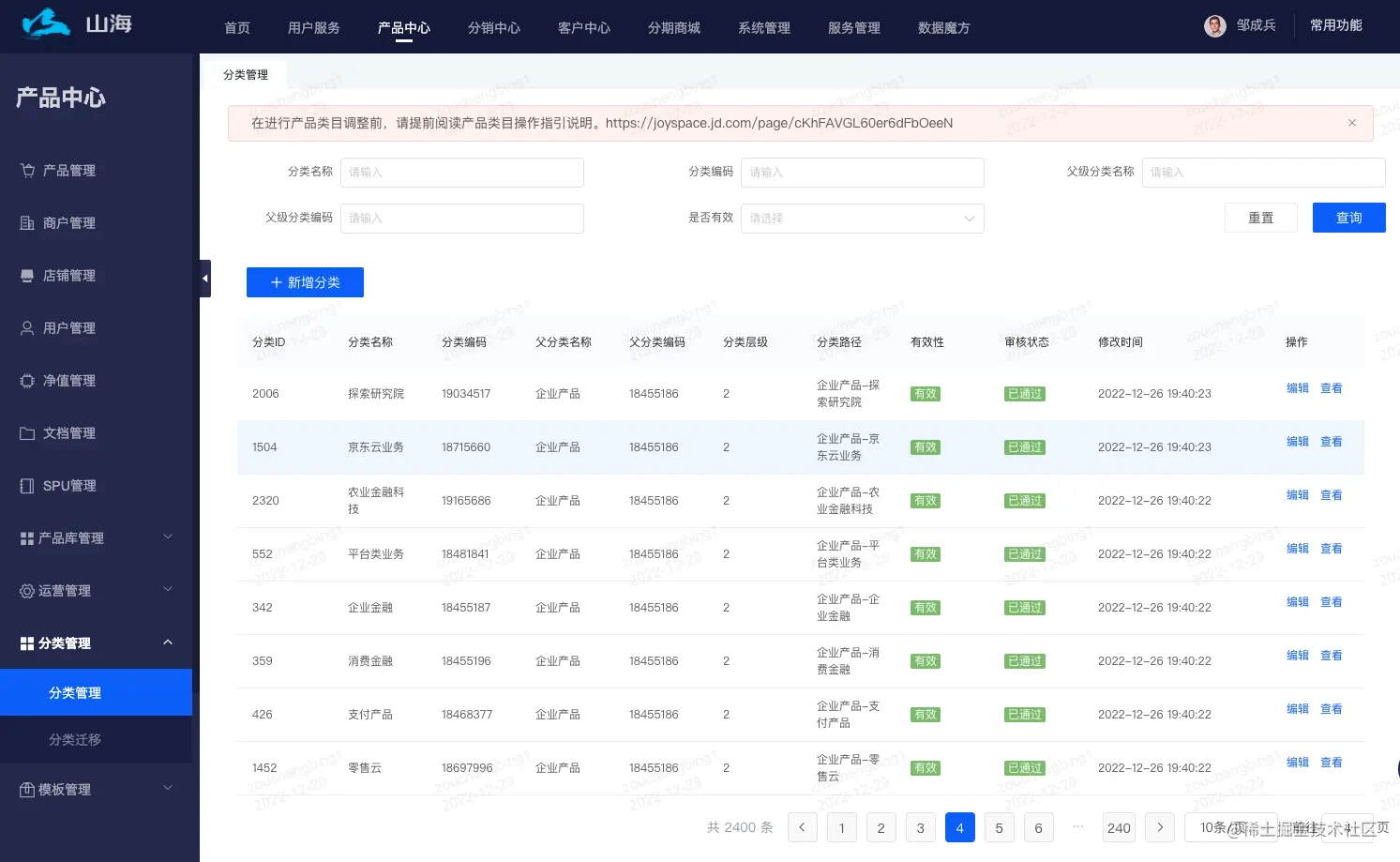Focus the 分类名称 input field
The height and width of the screenshot is (862, 1400).
(462, 173)
